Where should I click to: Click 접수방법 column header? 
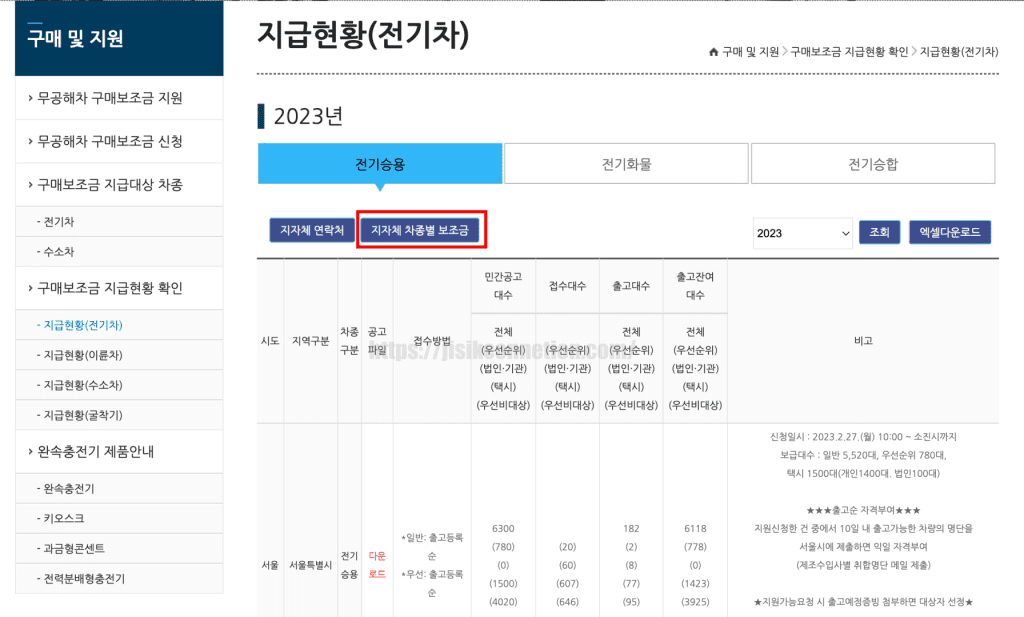pyautogui.click(x=432, y=341)
